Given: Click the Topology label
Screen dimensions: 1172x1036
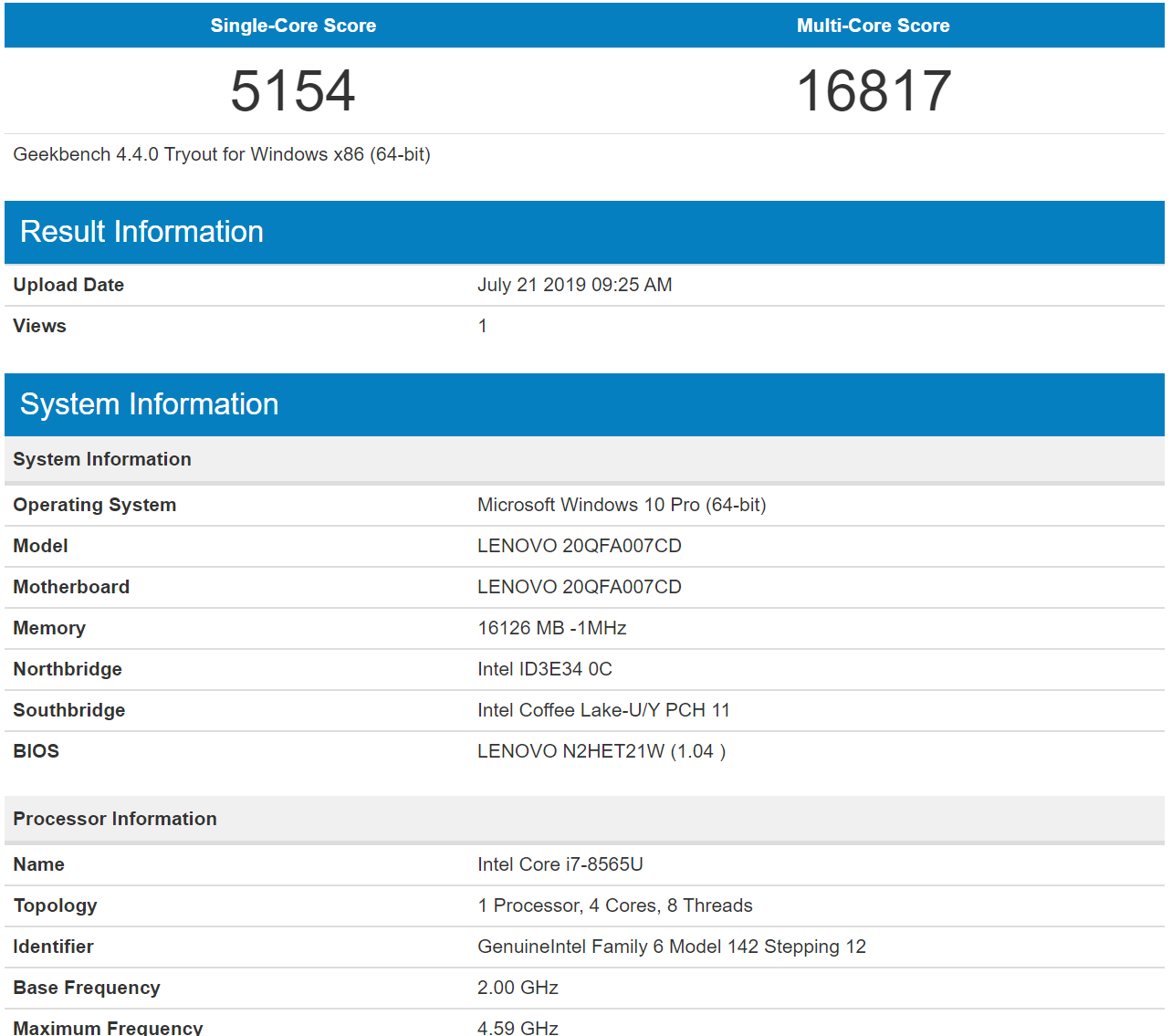Looking at the screenshot, I should click(56, 905).
